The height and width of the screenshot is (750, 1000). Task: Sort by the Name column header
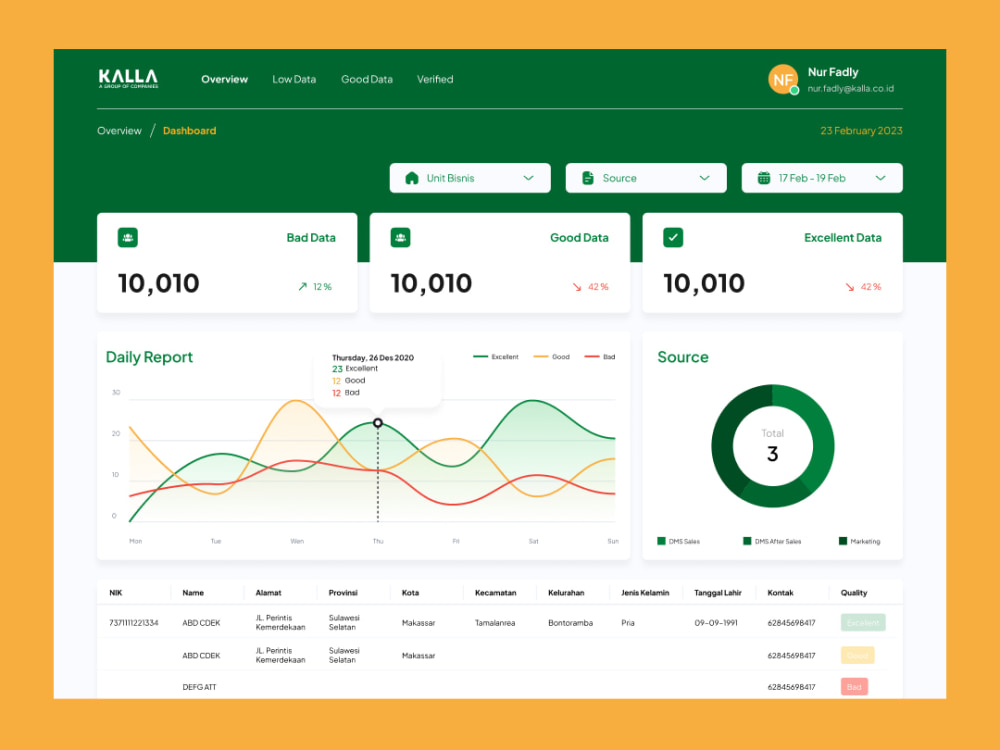[193, 592]
